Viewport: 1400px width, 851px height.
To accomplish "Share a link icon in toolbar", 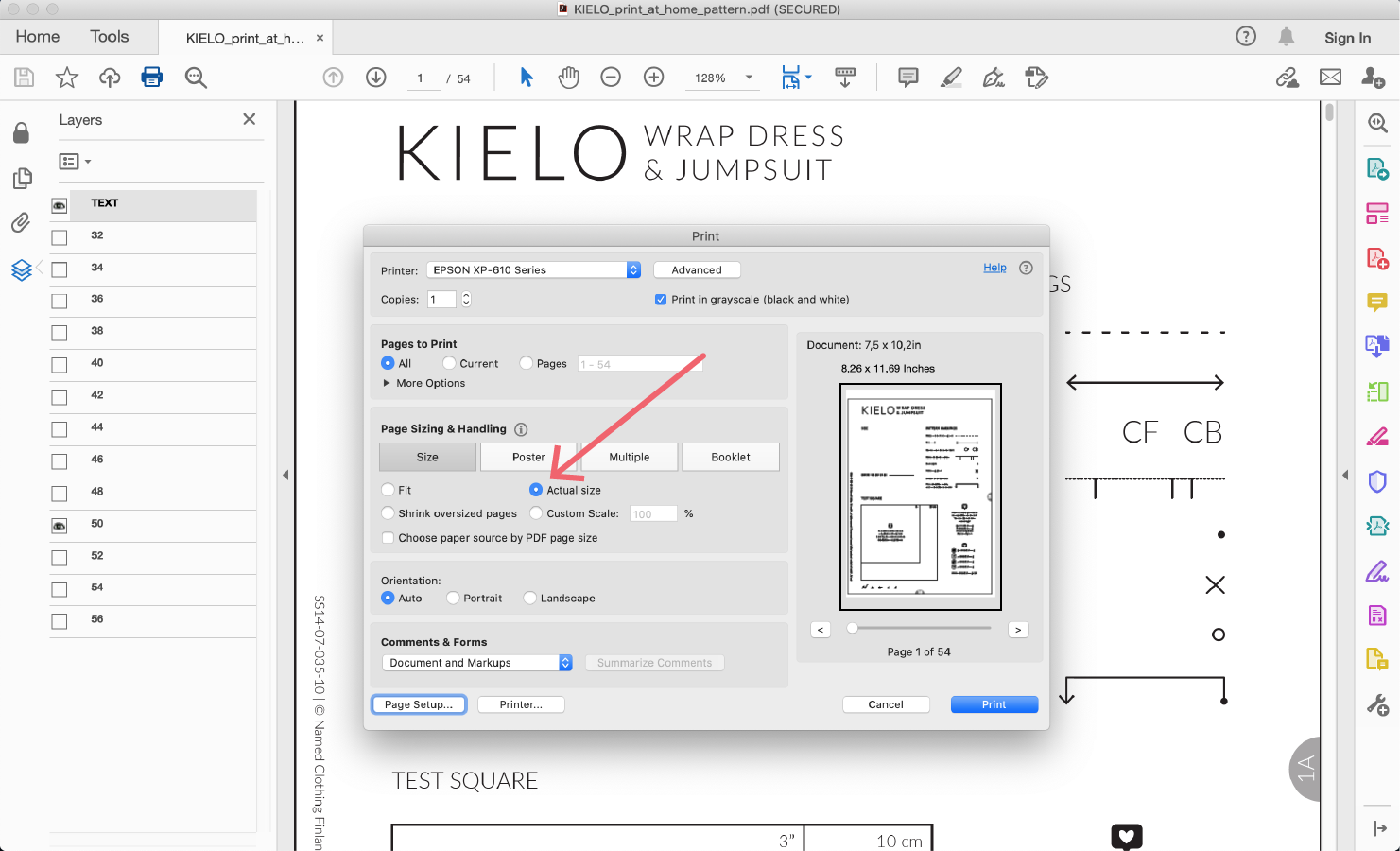I will (1288, 78).
